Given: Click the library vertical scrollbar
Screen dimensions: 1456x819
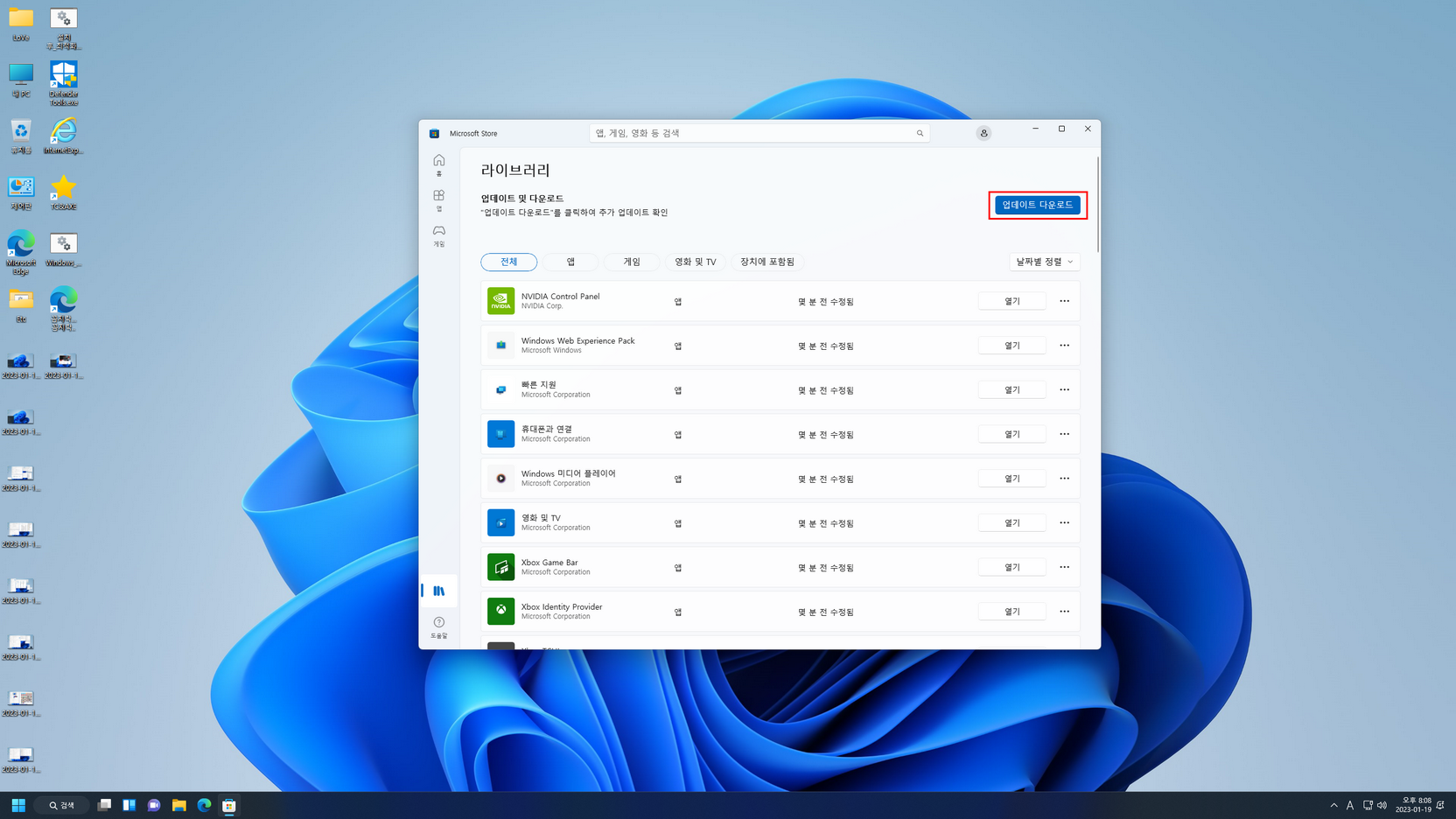Looking at the screenshot, I should (1097, 205).
